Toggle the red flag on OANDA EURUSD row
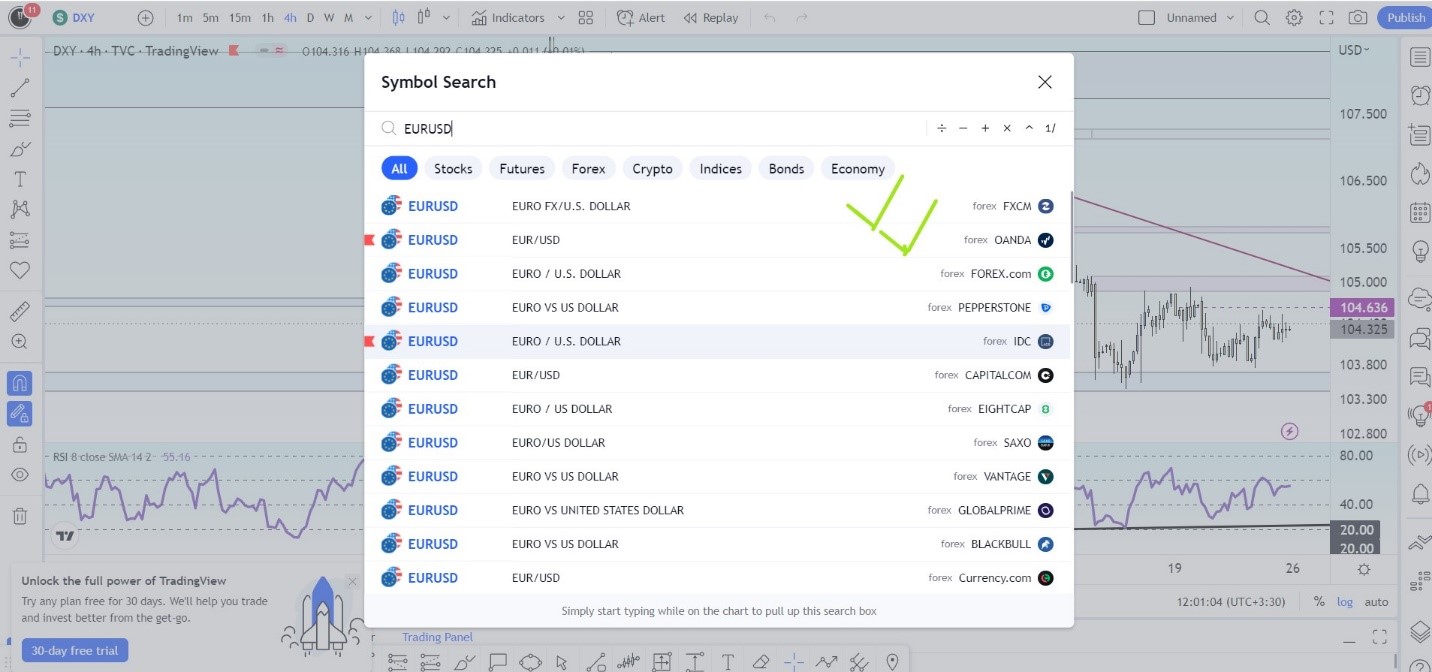The height and width of the screenshot is (672, 1432). click(x=369, y=240)
